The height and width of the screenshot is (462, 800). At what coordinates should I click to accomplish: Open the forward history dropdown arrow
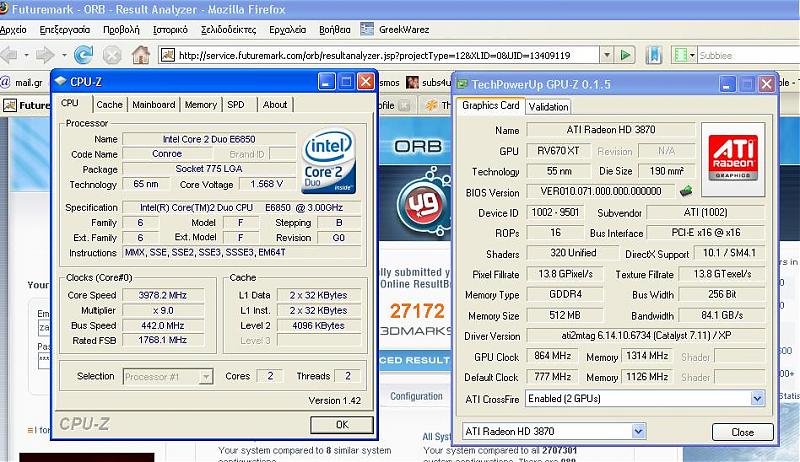(64, 55)
